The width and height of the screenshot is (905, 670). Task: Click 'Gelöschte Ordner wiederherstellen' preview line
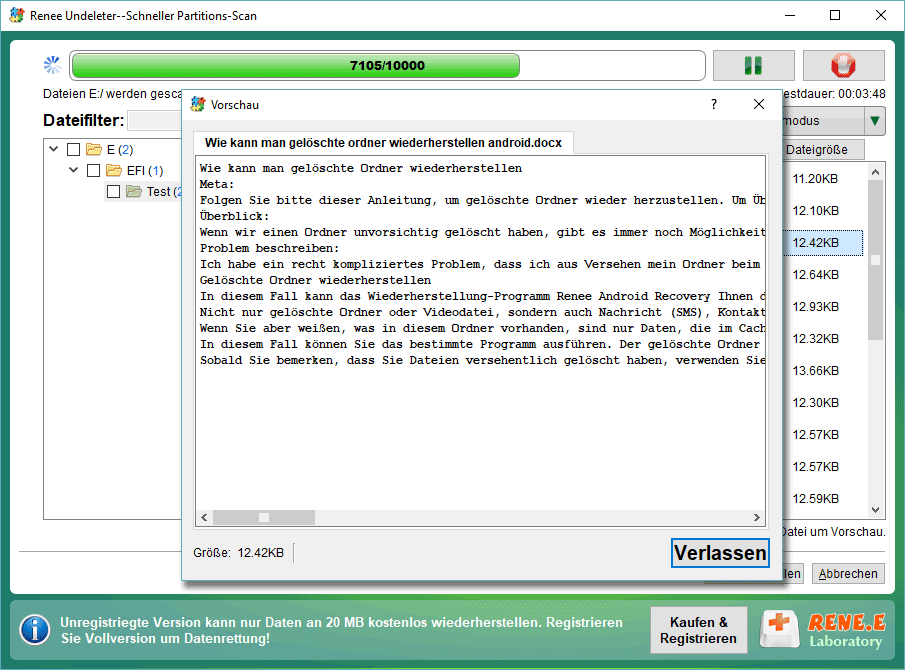coord(315,280)
